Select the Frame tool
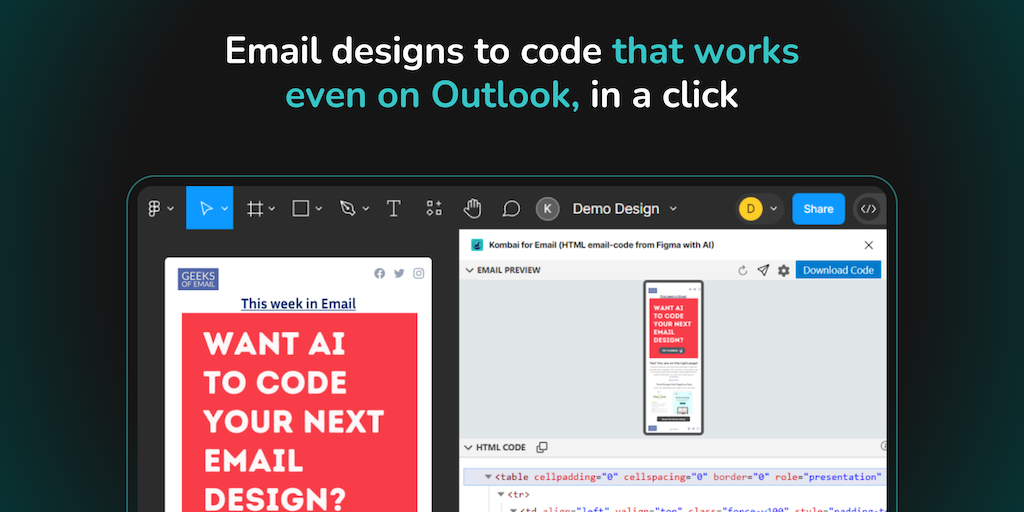 [x=255, y=208]
